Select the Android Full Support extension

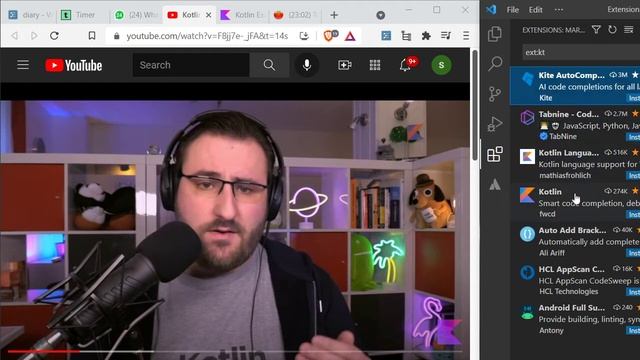point(575,319)
